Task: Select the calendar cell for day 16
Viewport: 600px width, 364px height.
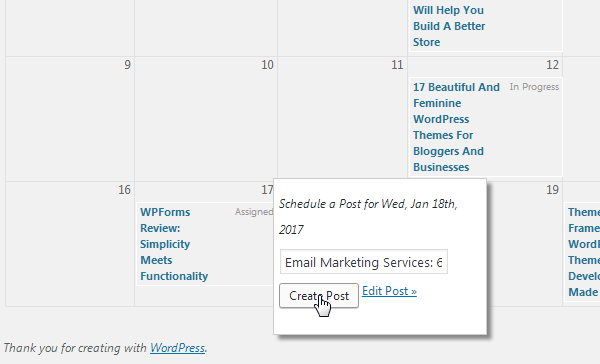Action: pyautogui.click(x=70, y=244)
